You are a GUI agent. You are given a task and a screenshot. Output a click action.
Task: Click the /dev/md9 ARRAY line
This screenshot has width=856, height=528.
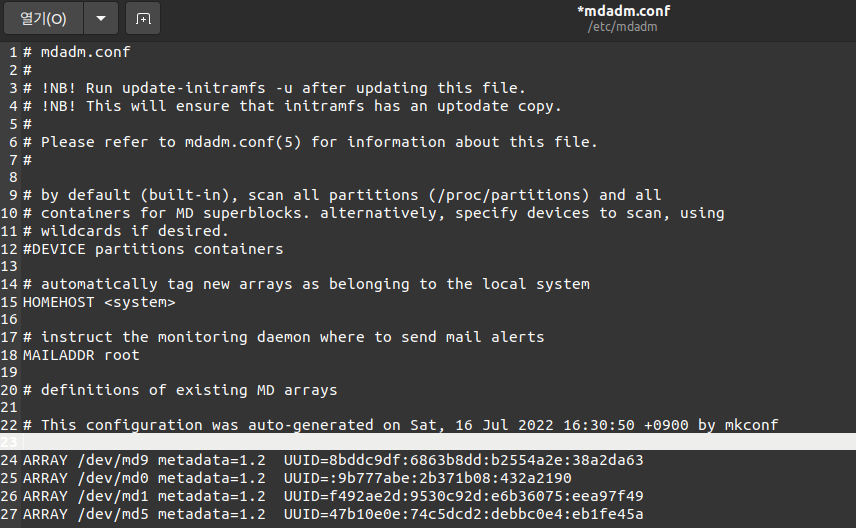coord(333,460)
